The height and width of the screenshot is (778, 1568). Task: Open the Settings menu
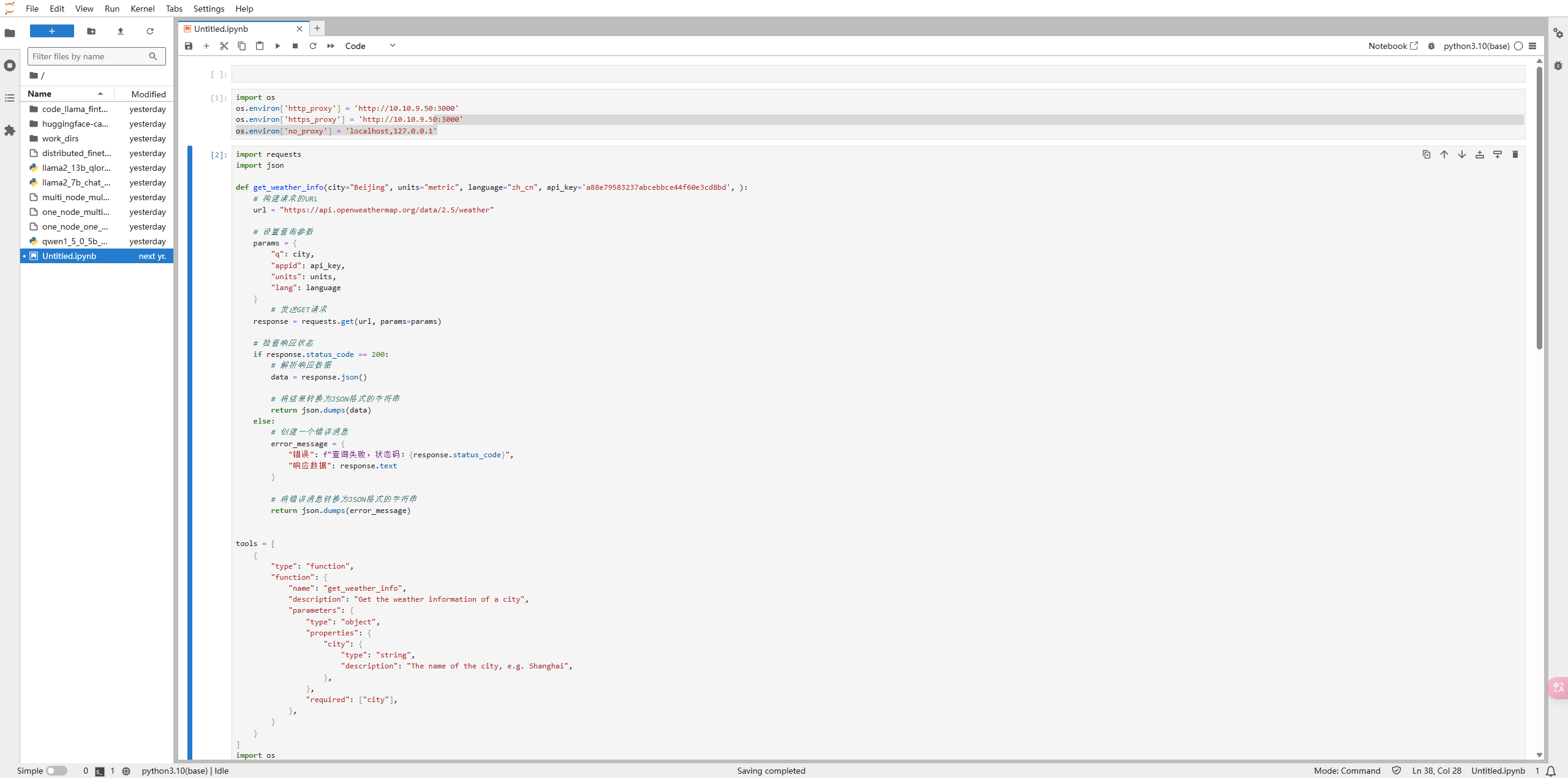tap(208, 9)
